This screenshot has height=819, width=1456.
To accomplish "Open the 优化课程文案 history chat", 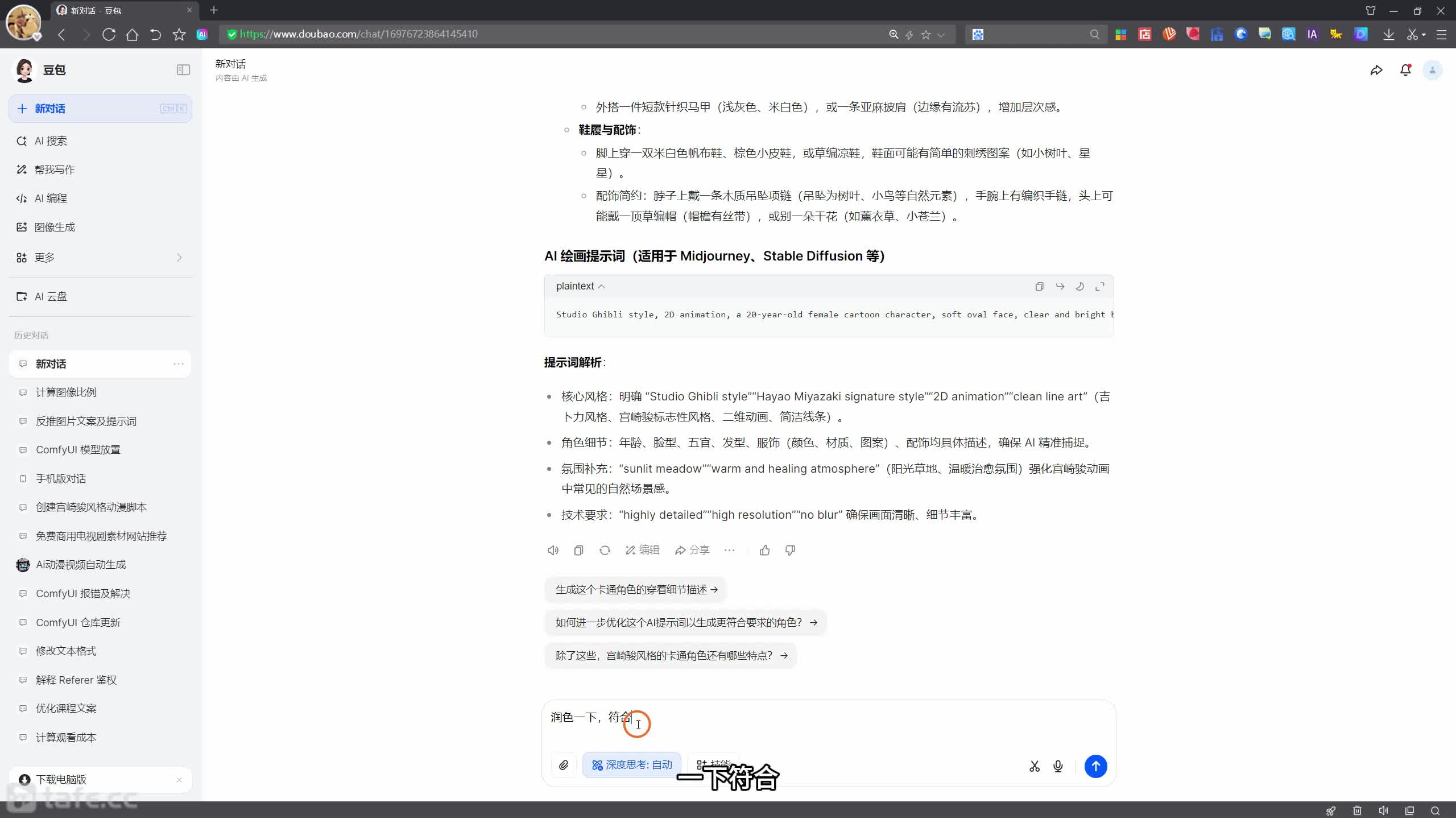I will coord(100,709).
